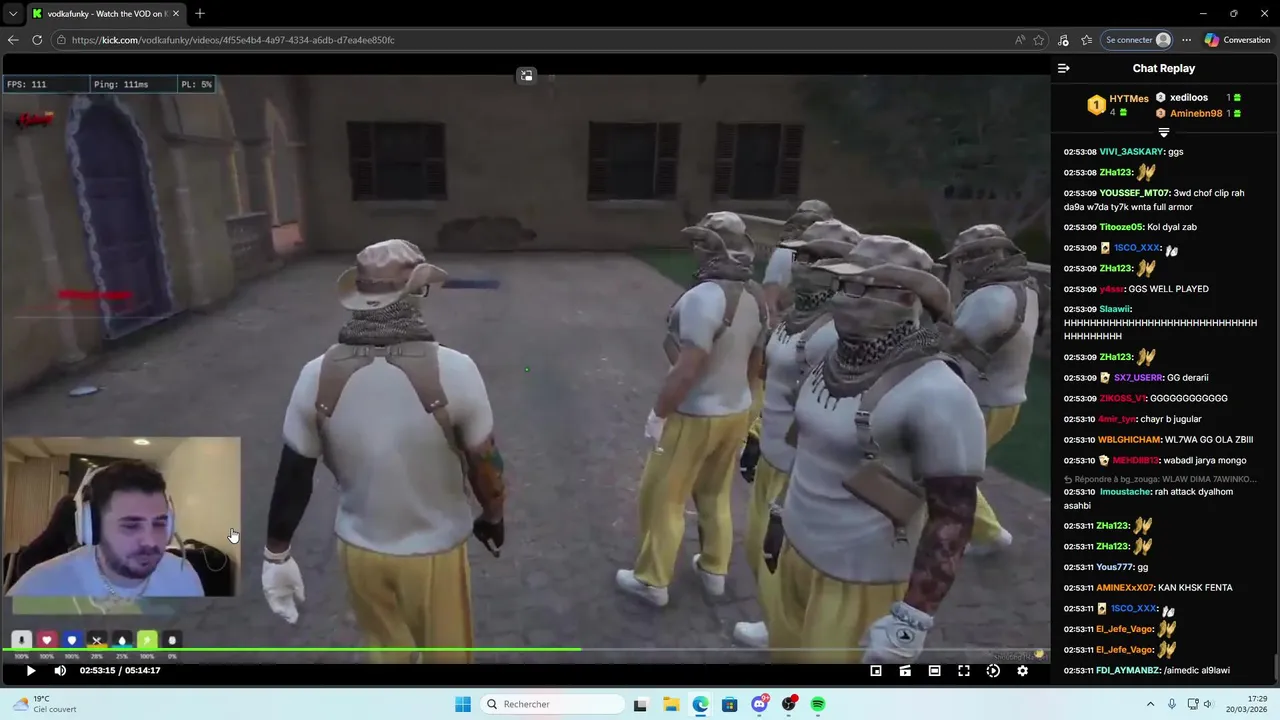Open Spotify from the taskbar
This screenshot has width=1280, height=720.
coord(818,704)
